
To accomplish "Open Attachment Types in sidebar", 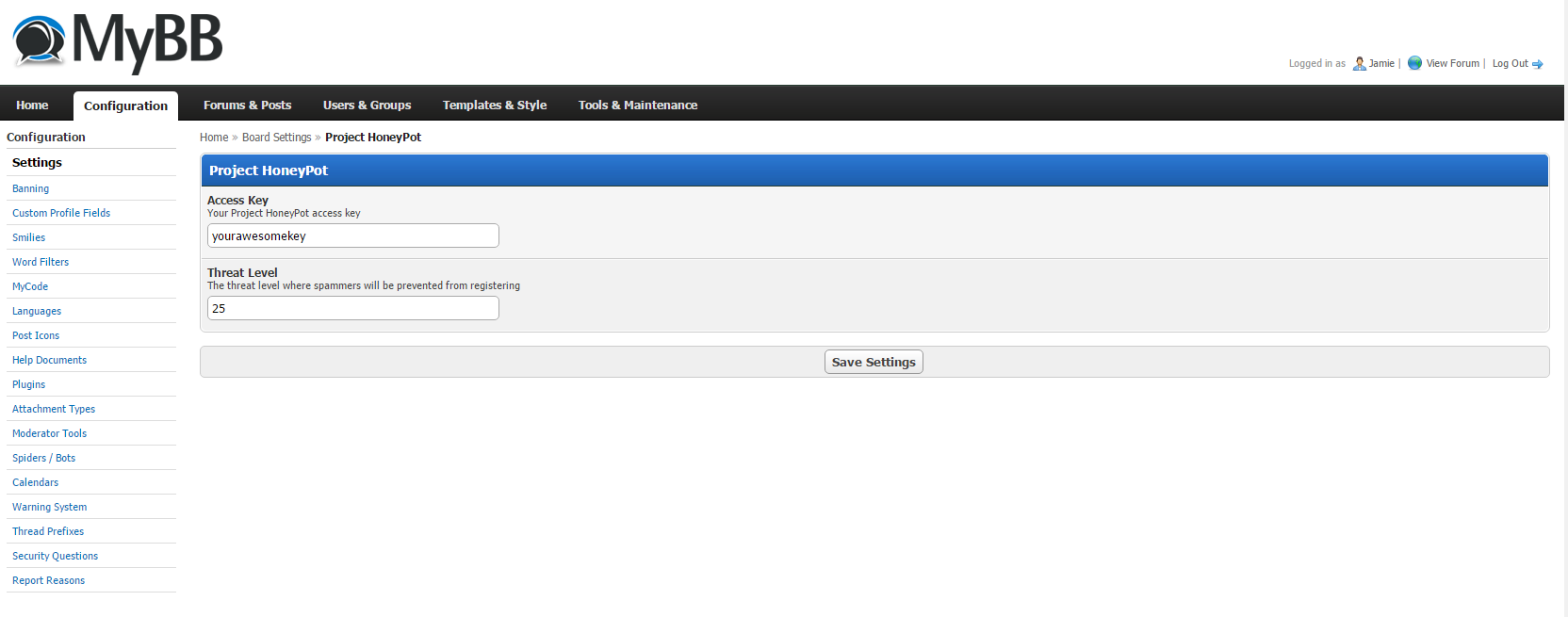I will point(54,409).
